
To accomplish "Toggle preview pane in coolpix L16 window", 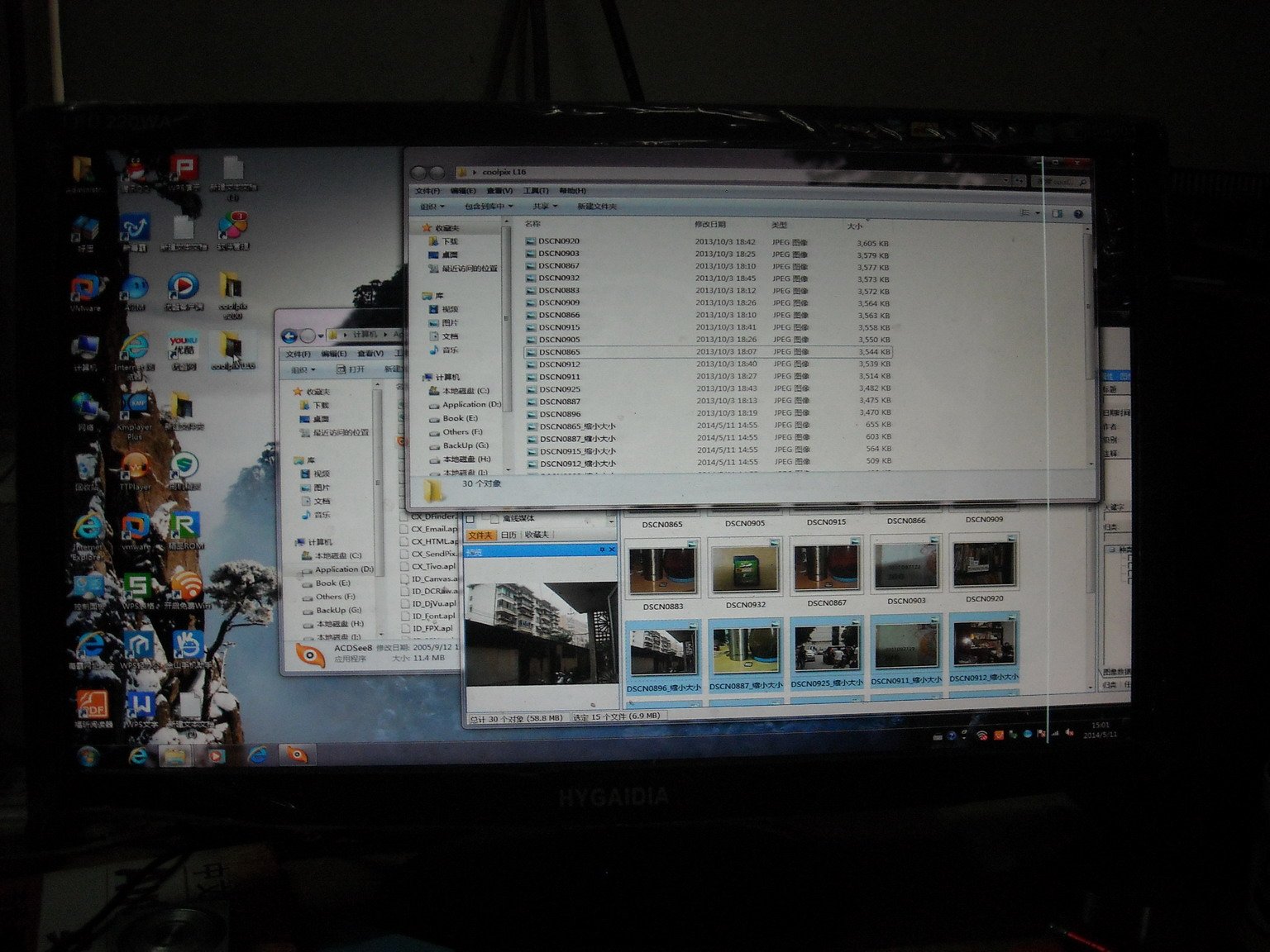I will [x=1057, y=213].
